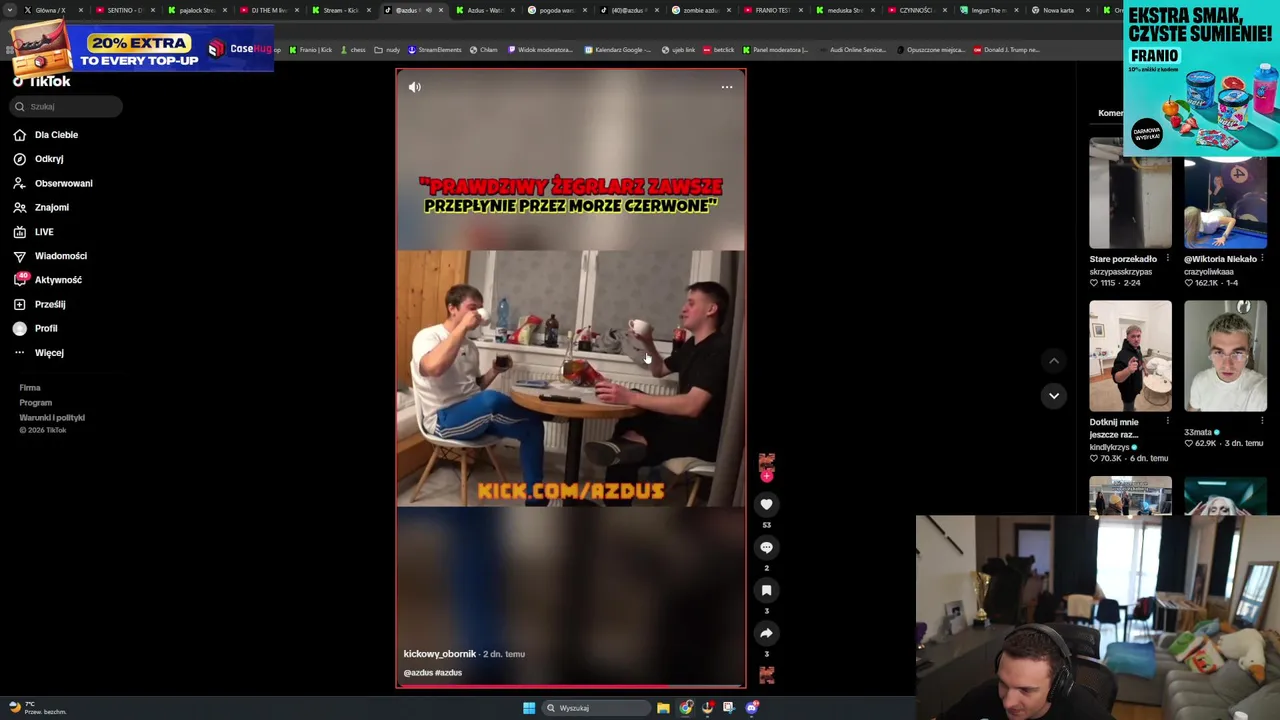The image size is (1280, 720).
Task: Click the Wyszukaj taskbar search box
Action: (595, 708)
